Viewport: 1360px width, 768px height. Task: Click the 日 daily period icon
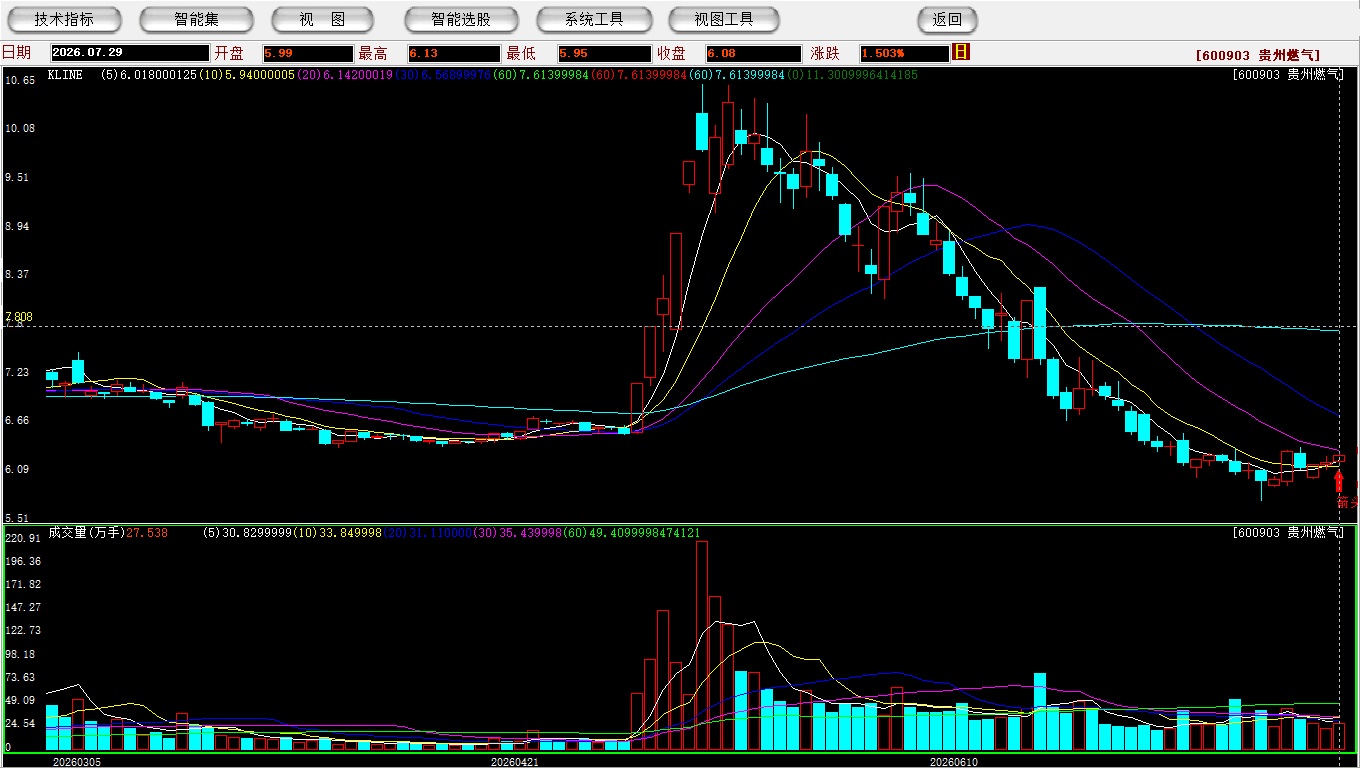tap(961, 52)
